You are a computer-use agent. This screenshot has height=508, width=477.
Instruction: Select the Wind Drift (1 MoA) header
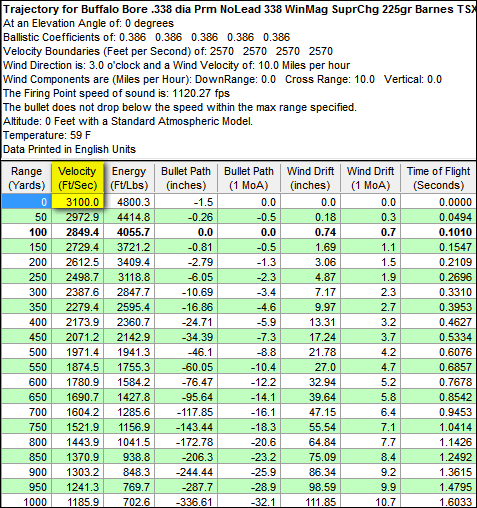370,178
